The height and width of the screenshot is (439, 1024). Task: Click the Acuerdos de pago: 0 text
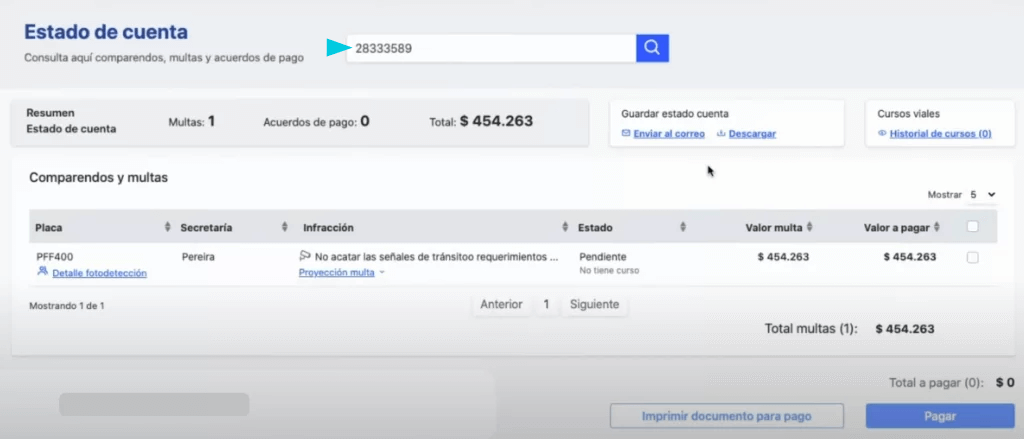[x=316, y=121]
